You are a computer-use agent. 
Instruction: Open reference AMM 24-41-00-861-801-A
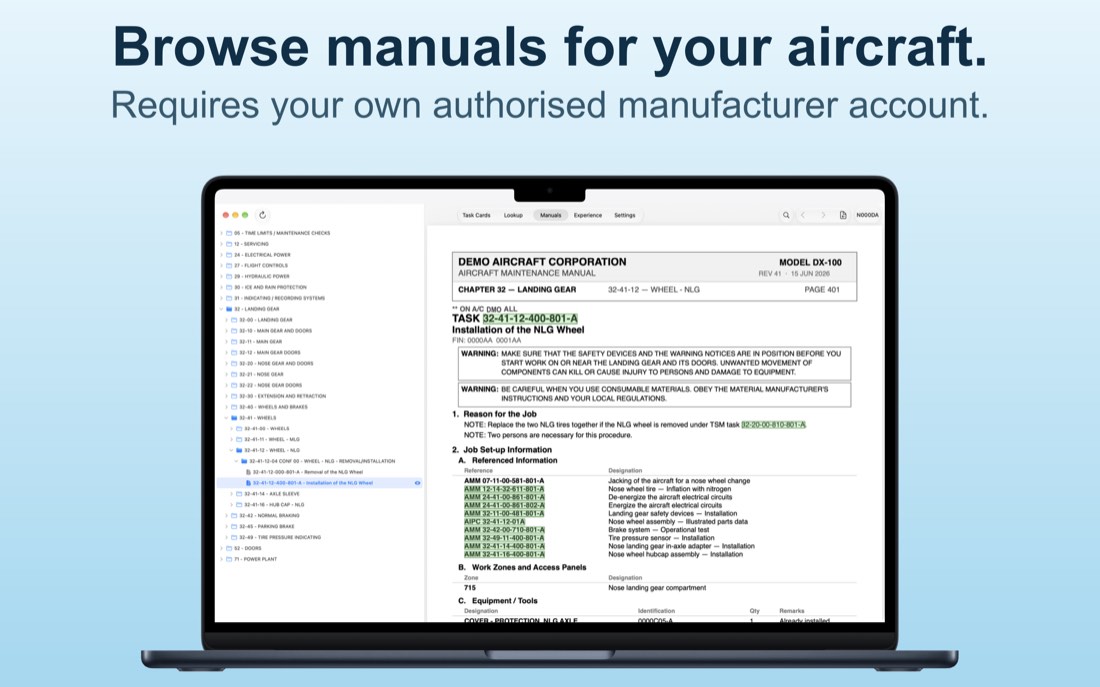pos(504,497)
